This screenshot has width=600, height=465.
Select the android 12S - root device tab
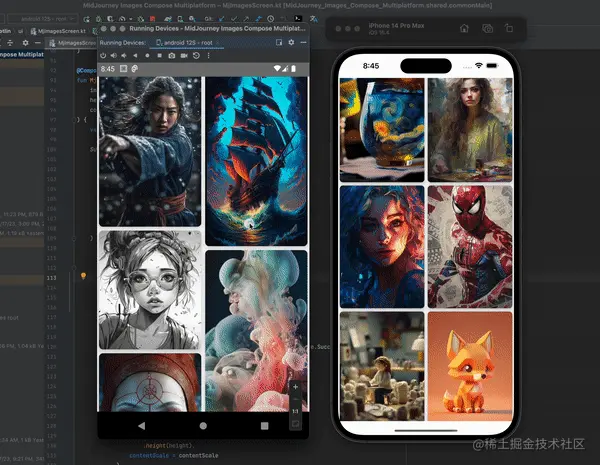pyautogui.click(x=184, y=43)
